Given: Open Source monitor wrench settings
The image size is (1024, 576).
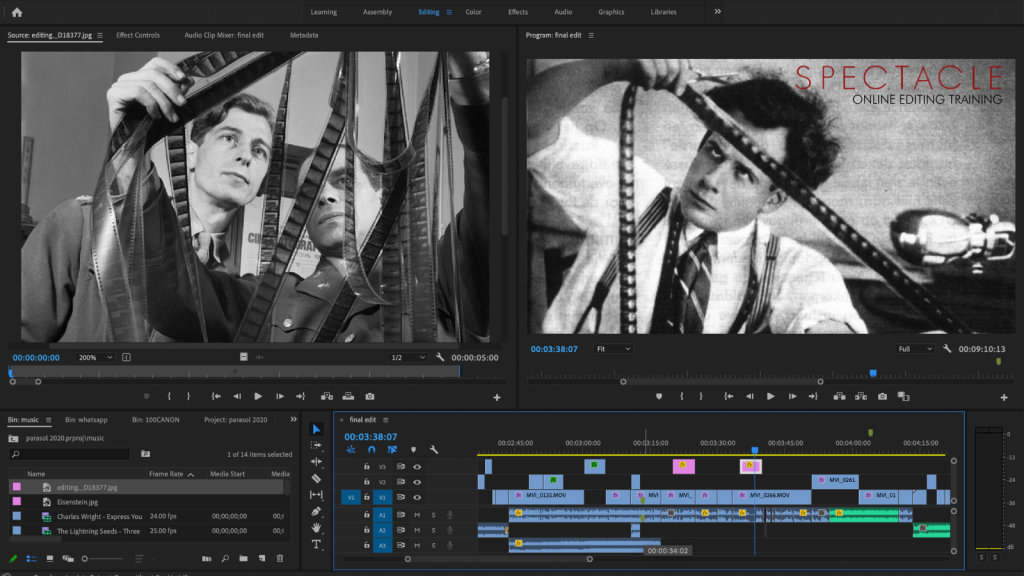Looking at the screenshot, I should tap(440, 357).
